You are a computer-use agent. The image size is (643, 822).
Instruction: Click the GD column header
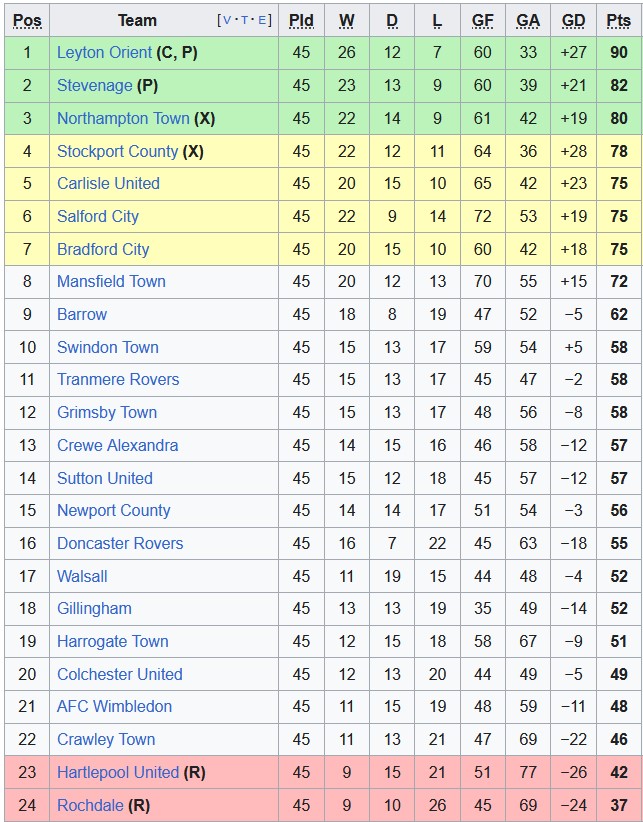click(x=573, y=20)
